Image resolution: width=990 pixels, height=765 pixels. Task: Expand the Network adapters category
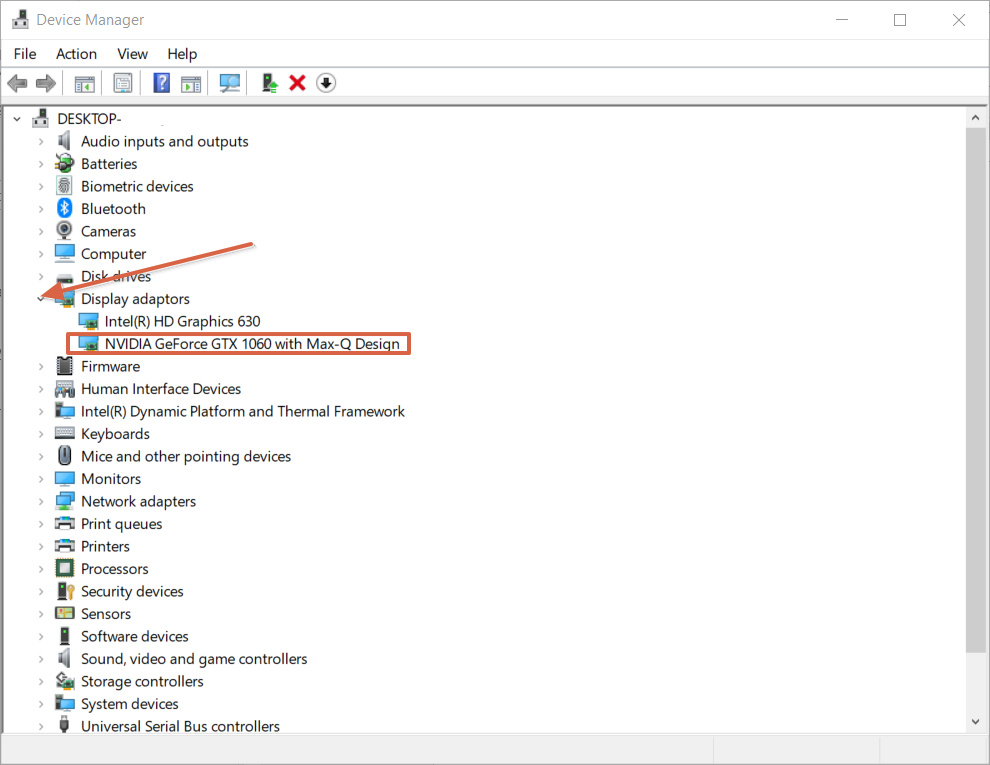pos(41,502)
